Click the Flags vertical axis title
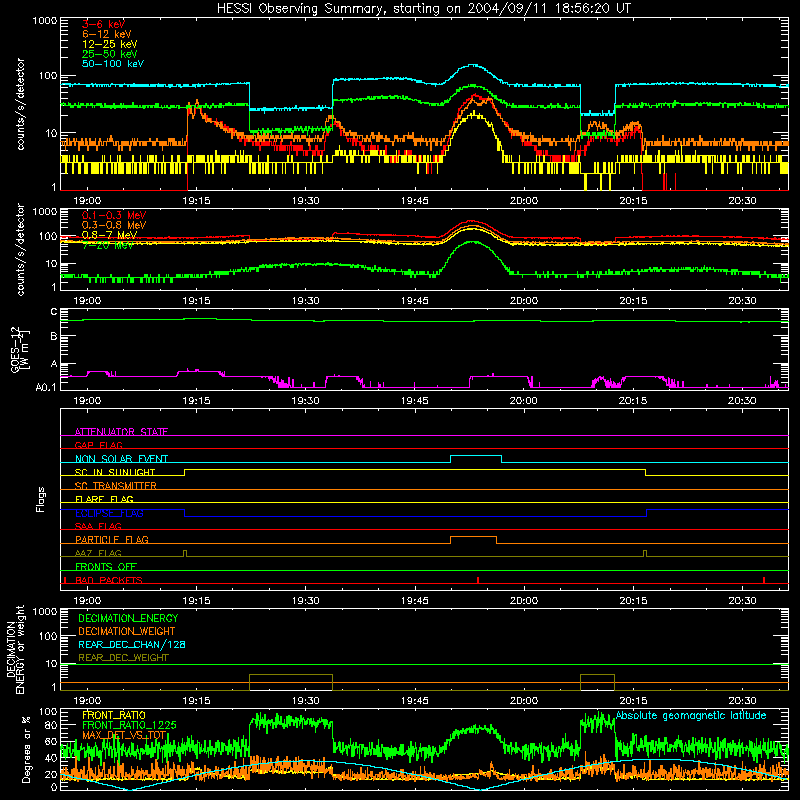This screenshot has width=800, height=800. (41, 499)
